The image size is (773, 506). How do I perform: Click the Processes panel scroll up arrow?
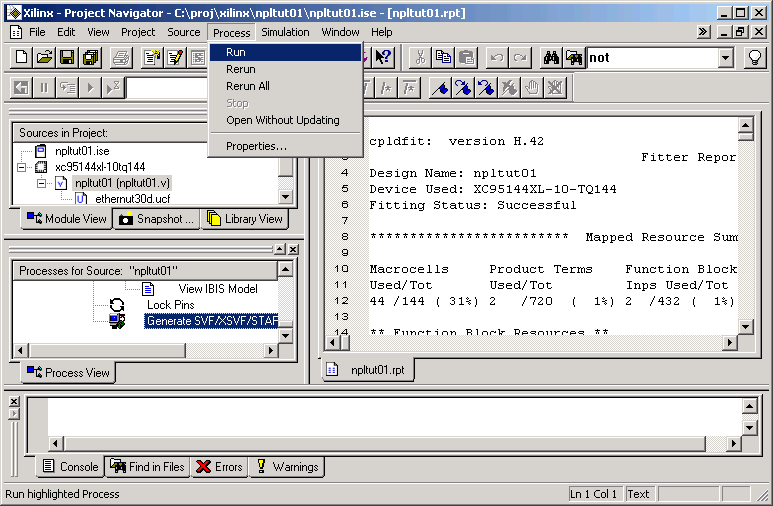point(285,269)
